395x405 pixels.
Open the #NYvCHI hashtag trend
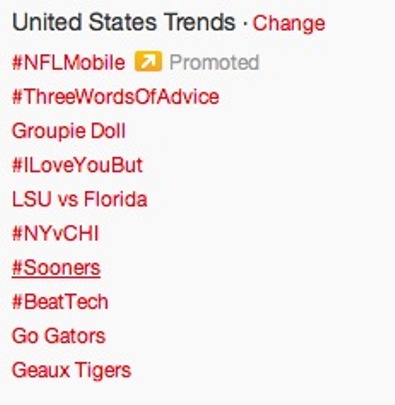56,233
